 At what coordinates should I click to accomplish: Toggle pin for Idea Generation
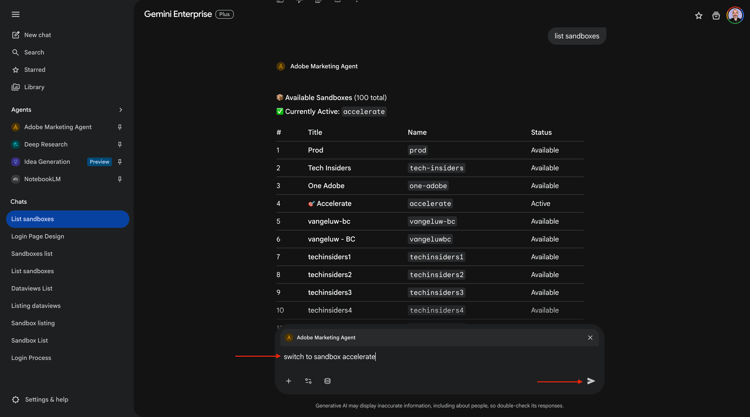pyautogui.click(x=120, y=162)
